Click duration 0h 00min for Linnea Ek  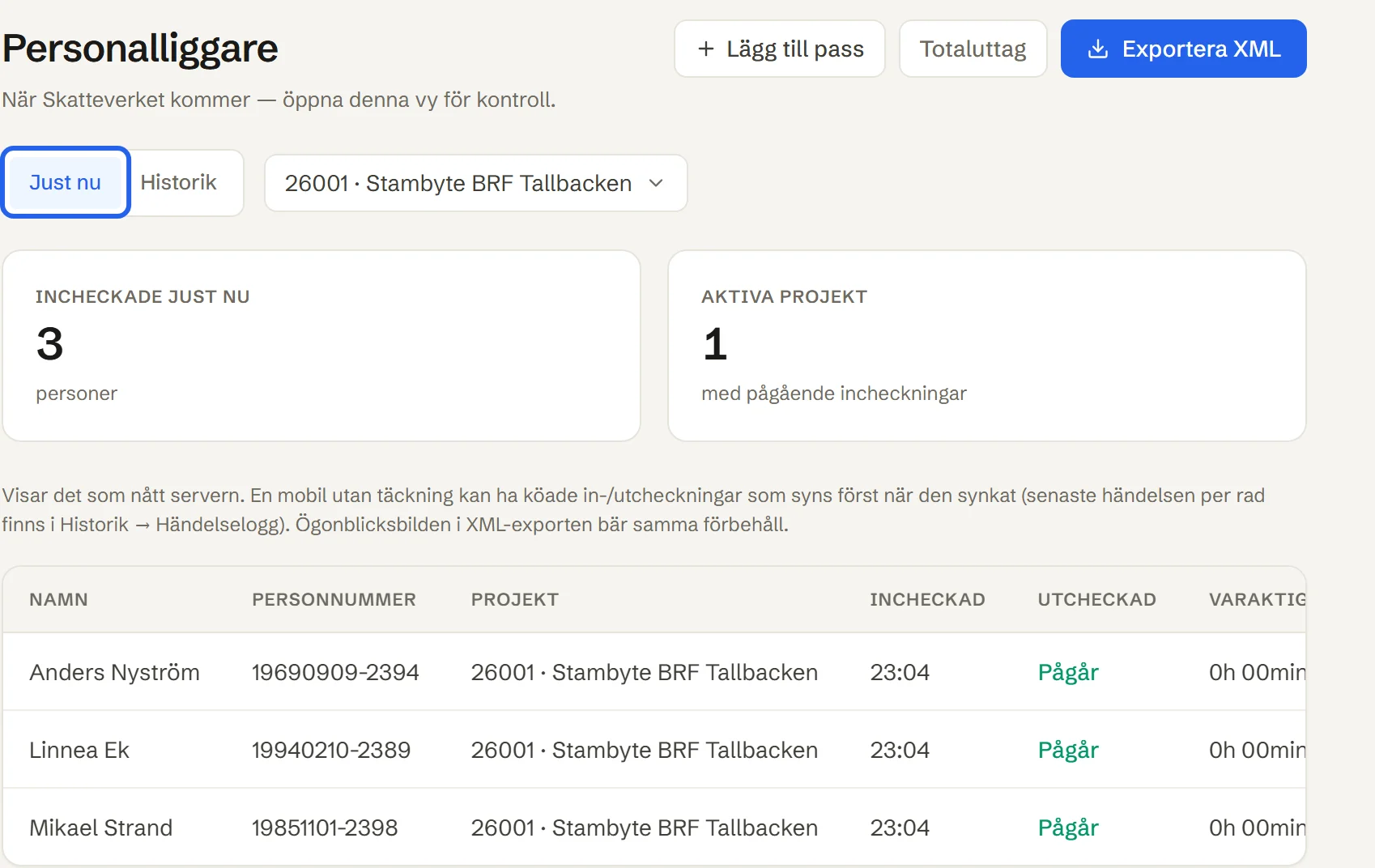coord(1257,750)
